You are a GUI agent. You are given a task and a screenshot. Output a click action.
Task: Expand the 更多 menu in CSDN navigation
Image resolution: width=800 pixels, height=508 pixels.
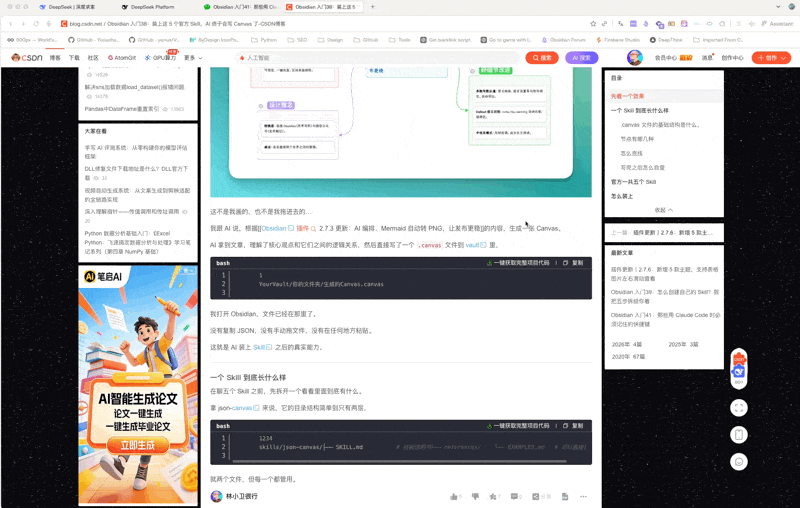(x=193, y=58)
